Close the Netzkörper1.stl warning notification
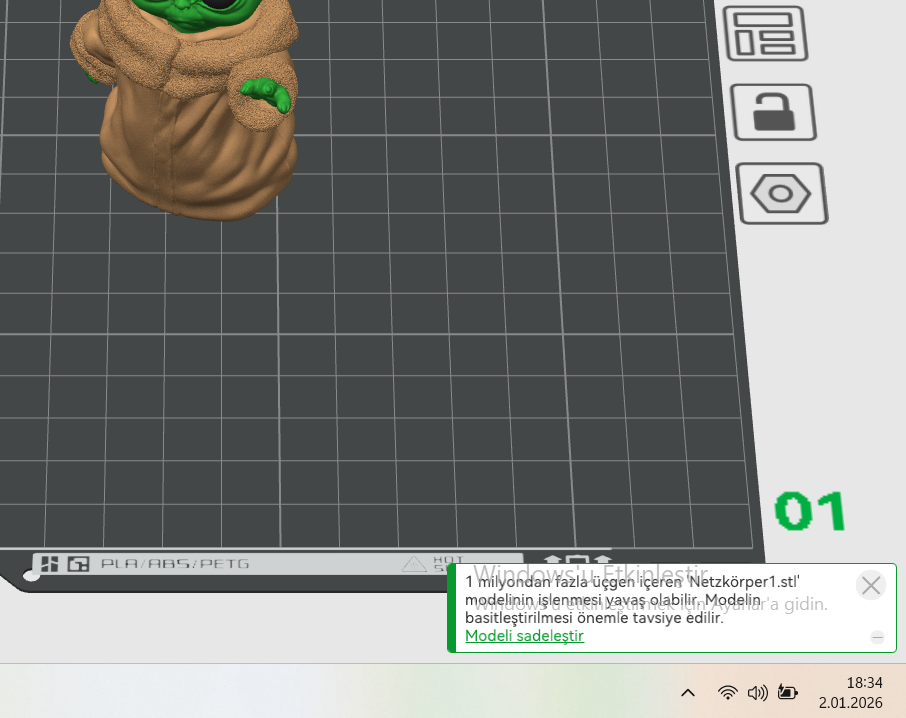This screenshot has height=718, width=906. point(871,586)
